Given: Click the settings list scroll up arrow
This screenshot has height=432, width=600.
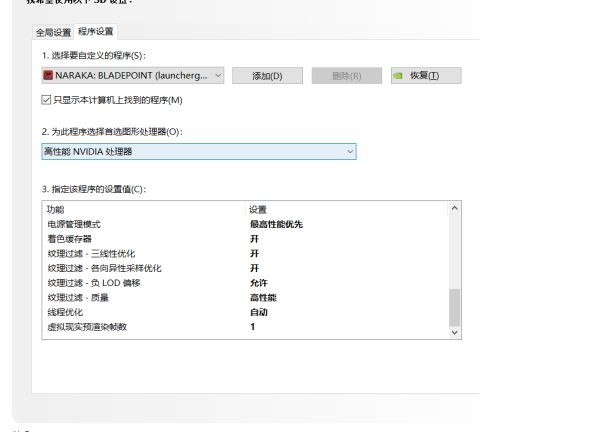Looking at the screenshot, I should click(x=455, y=208).
